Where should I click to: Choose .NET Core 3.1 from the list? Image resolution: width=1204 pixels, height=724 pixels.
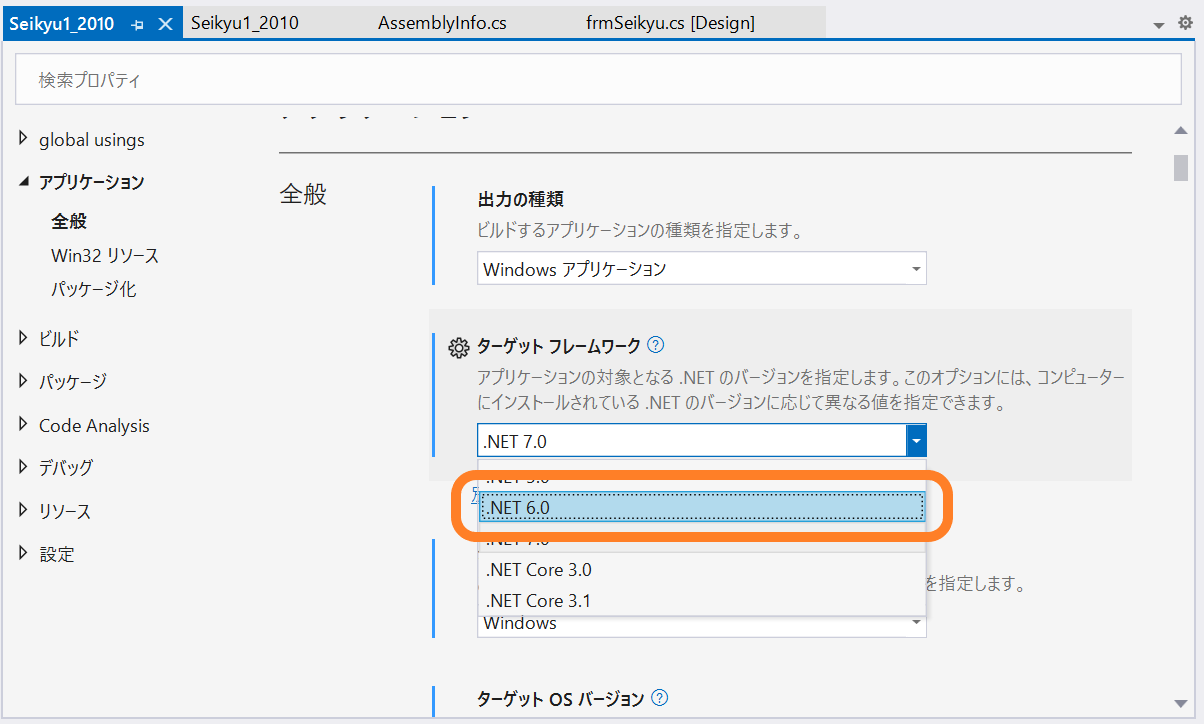pyautogui.click(x=702, y=600)
